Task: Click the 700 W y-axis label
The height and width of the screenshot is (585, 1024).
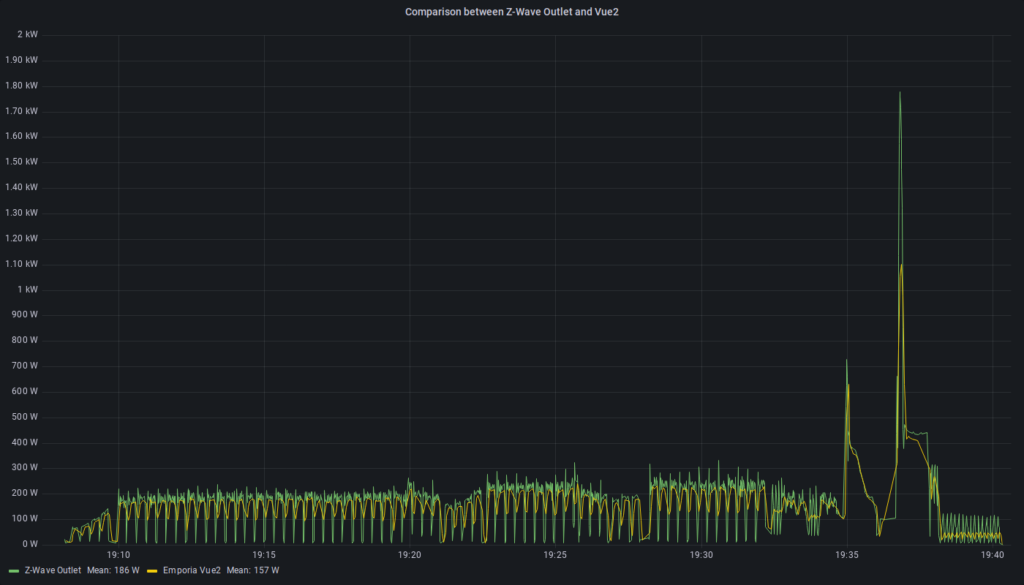Action: 25,366
